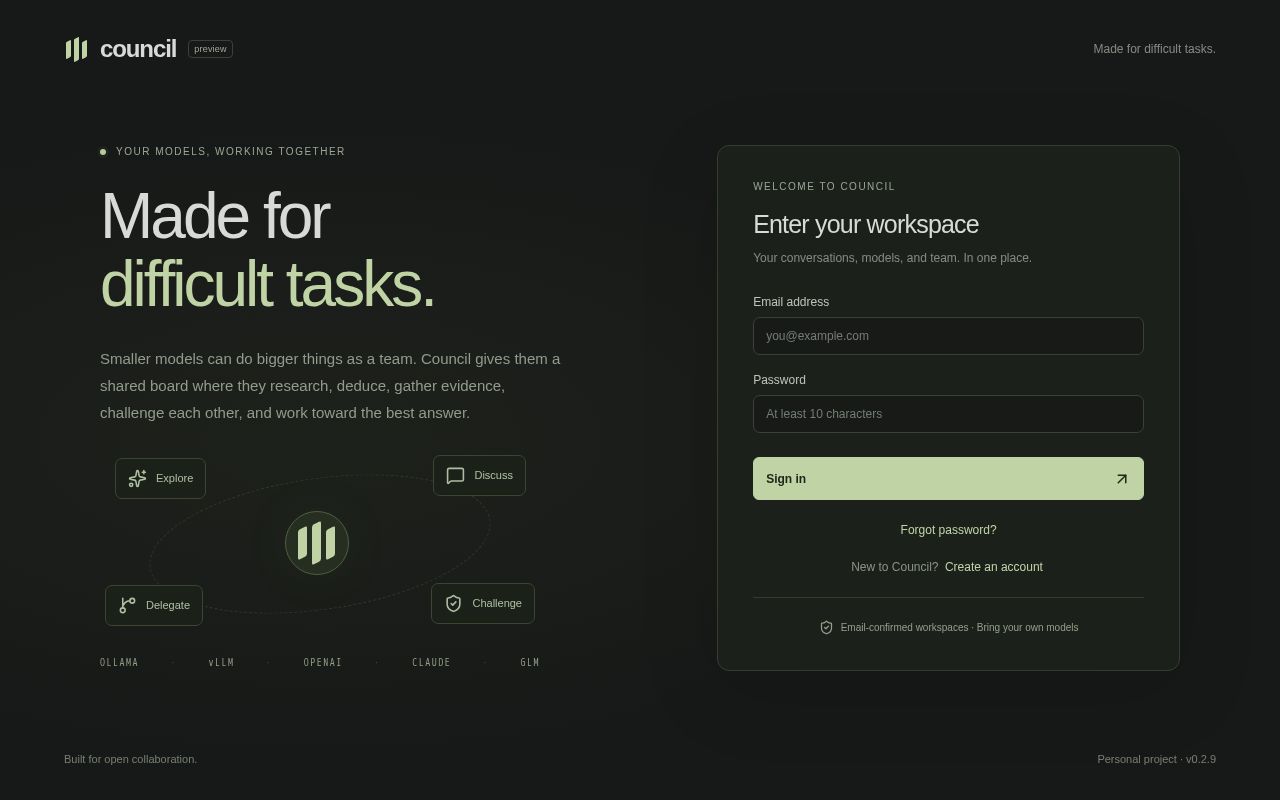Click 'Built for open collaboration.' footer text

131,759
